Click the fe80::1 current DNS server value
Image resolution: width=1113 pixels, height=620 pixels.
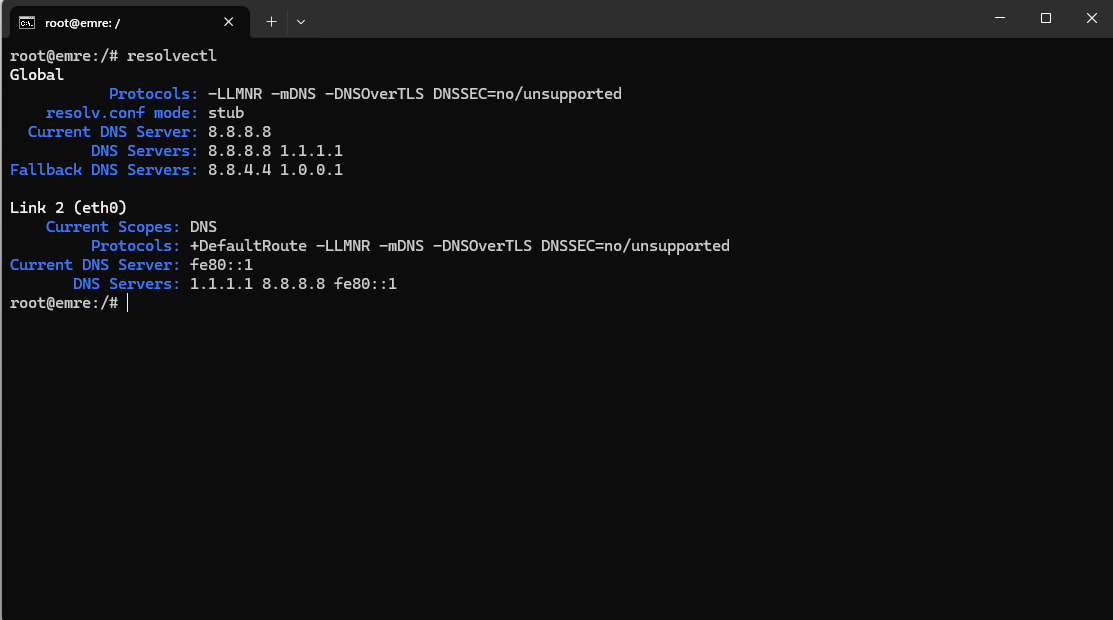click(x=221, y=265)
